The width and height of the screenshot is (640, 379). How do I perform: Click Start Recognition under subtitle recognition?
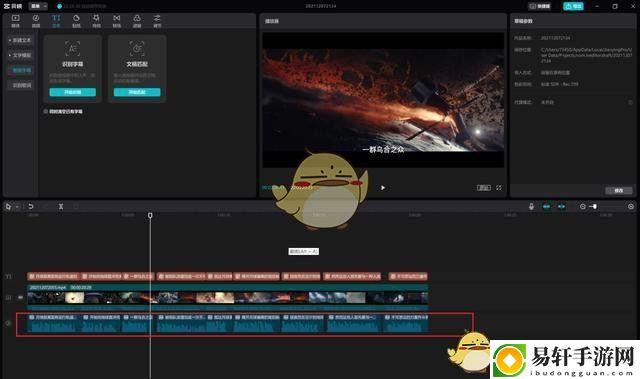click(73, 92)
